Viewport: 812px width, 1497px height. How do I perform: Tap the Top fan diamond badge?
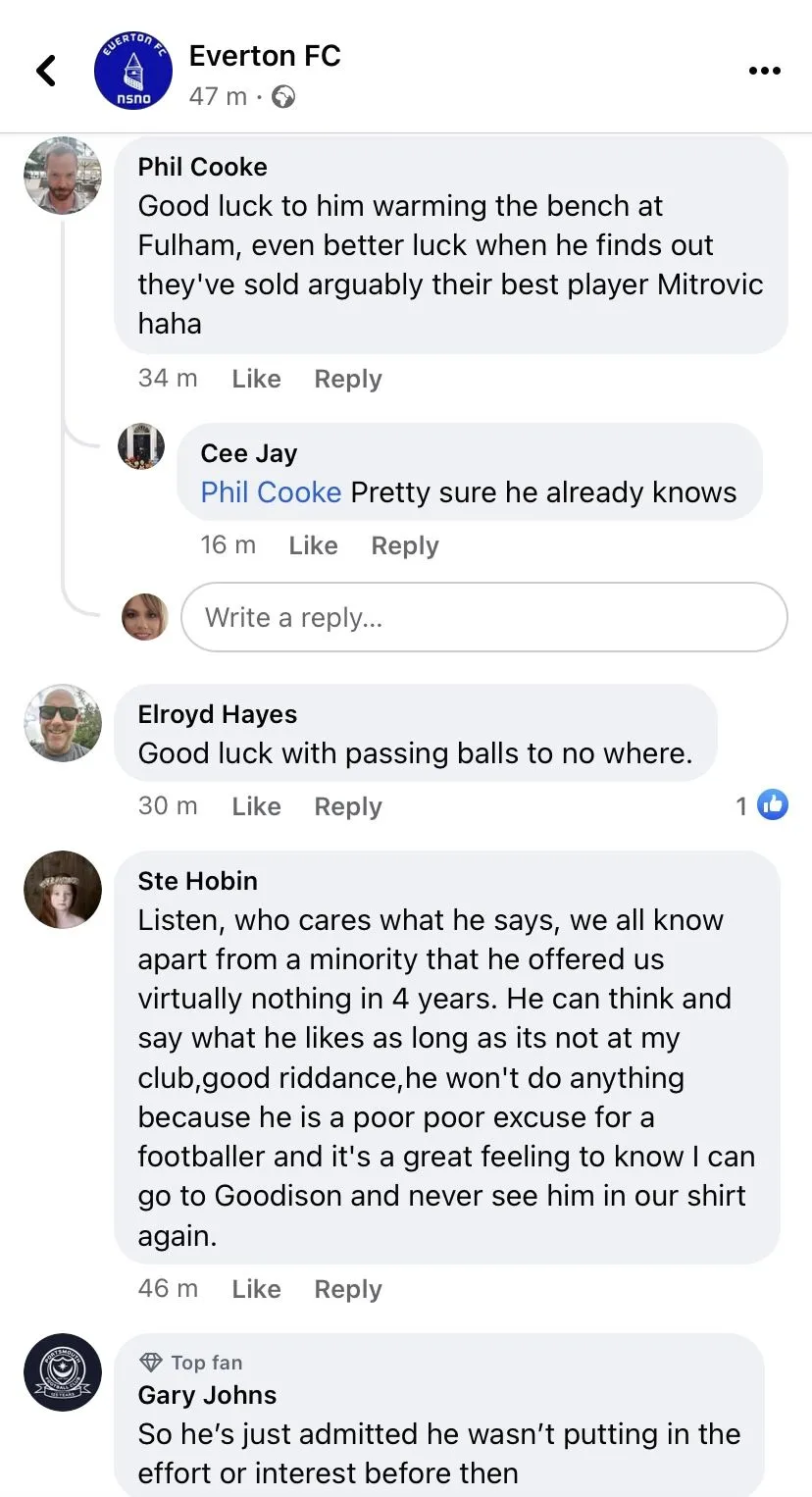pyautogui.click(x=151, y=1363)
